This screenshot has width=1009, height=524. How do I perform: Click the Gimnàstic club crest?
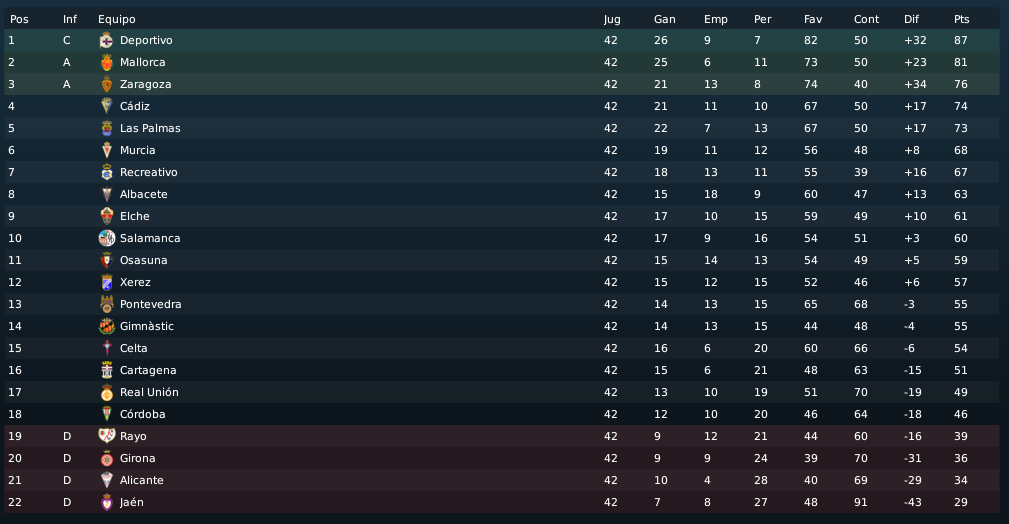click(107, 326)
